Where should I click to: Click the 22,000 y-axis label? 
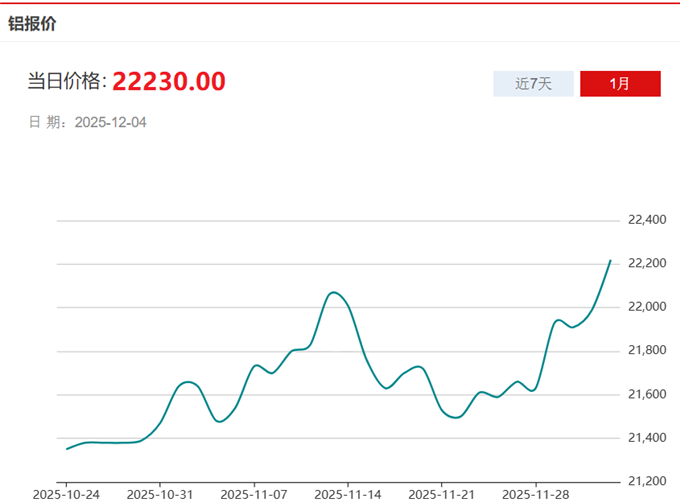[x=646, y=307]
